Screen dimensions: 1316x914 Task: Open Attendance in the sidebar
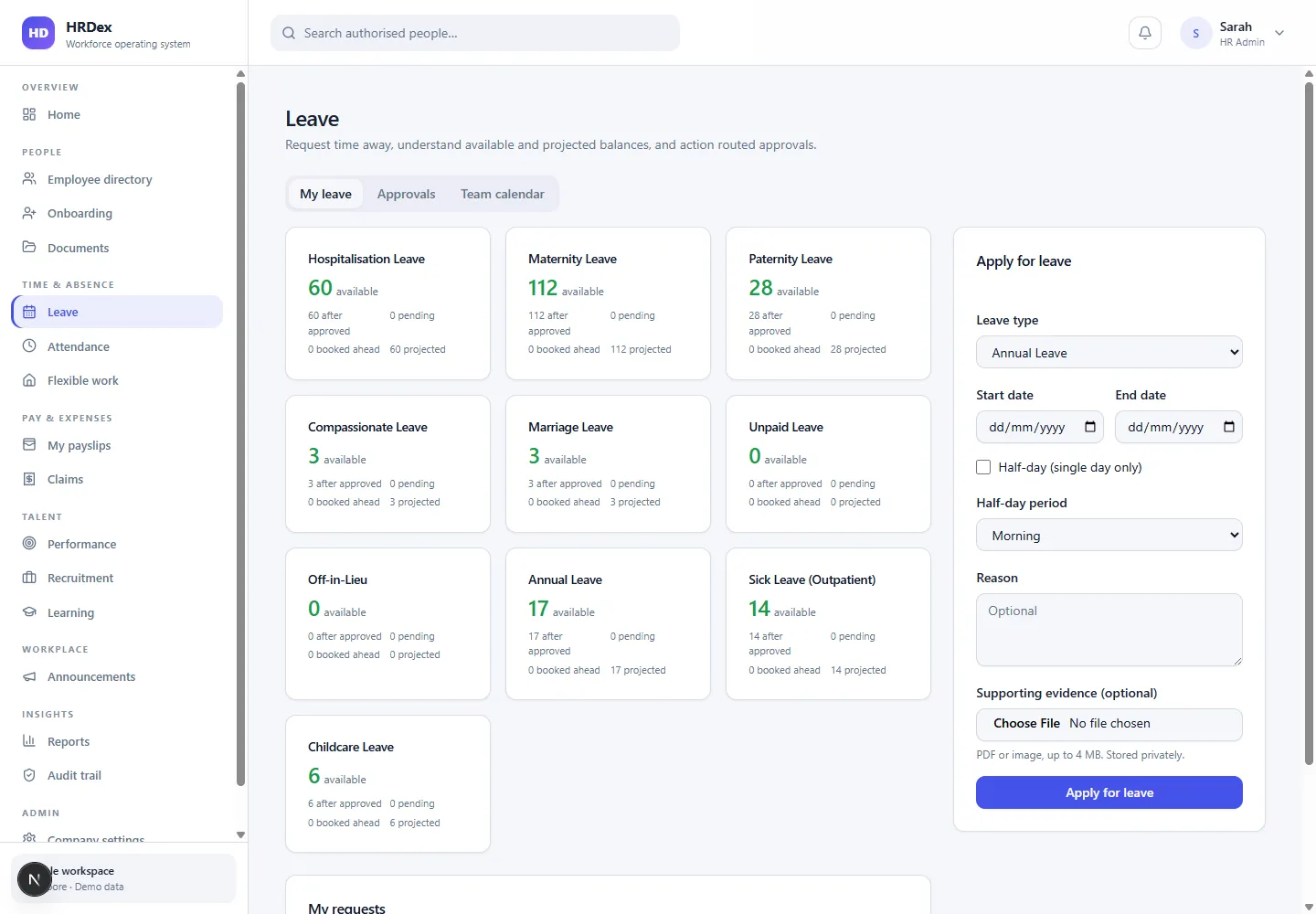[117, 346]
